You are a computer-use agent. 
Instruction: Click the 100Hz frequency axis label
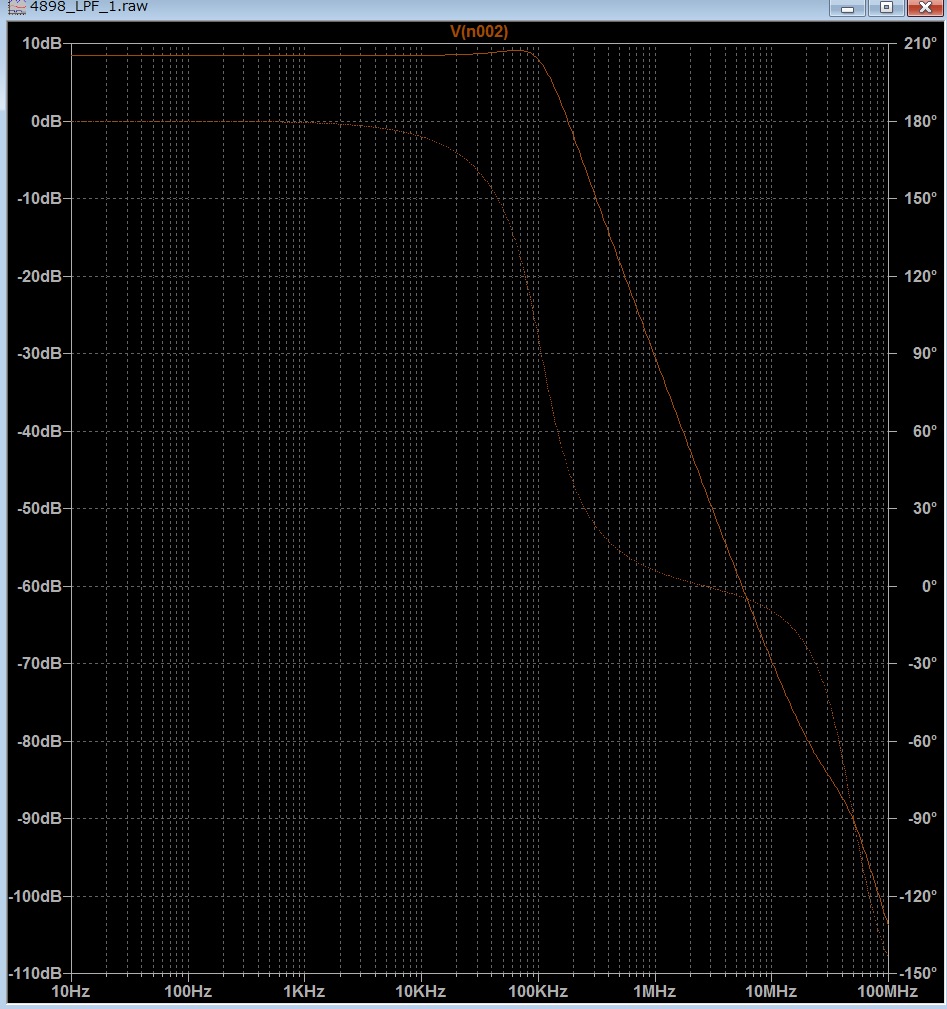188,992
